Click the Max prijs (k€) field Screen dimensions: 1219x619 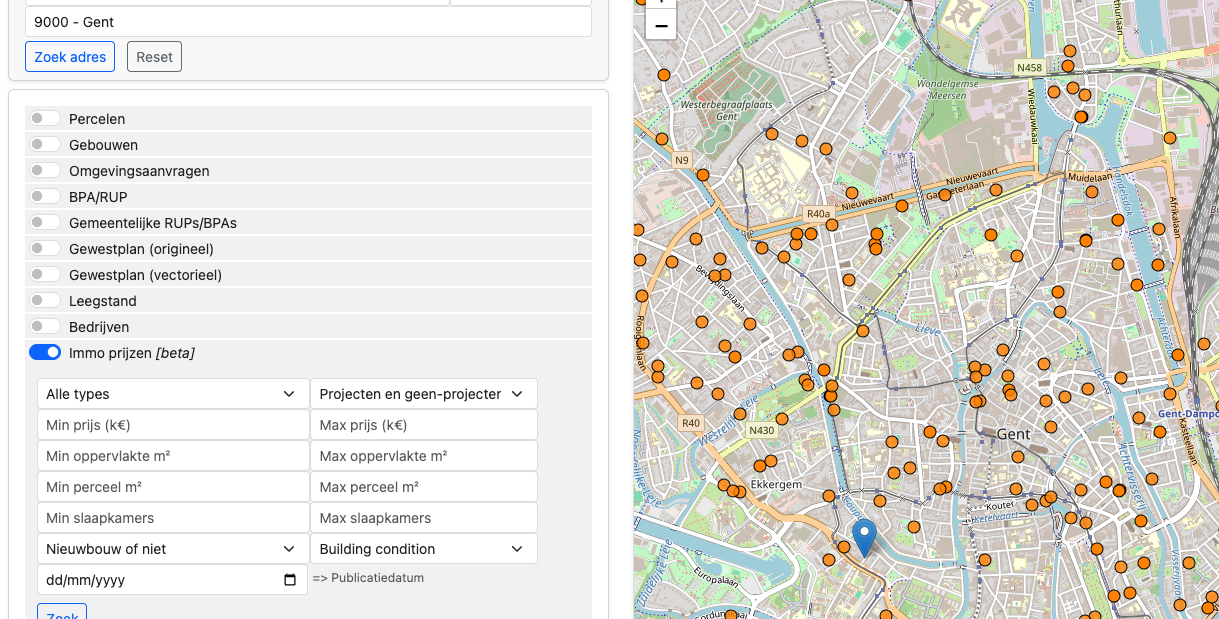click(x=424, y=425)
